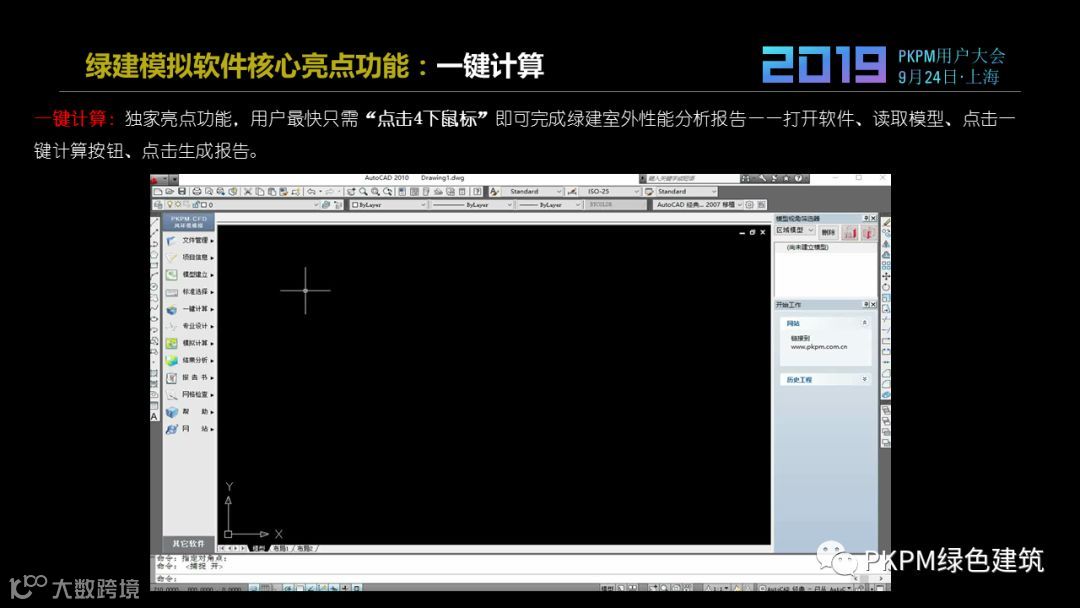The image size is (1080, 608).
Task: Select the Zoom window tool
Action: pyautogui.click(x=375, y=191)
